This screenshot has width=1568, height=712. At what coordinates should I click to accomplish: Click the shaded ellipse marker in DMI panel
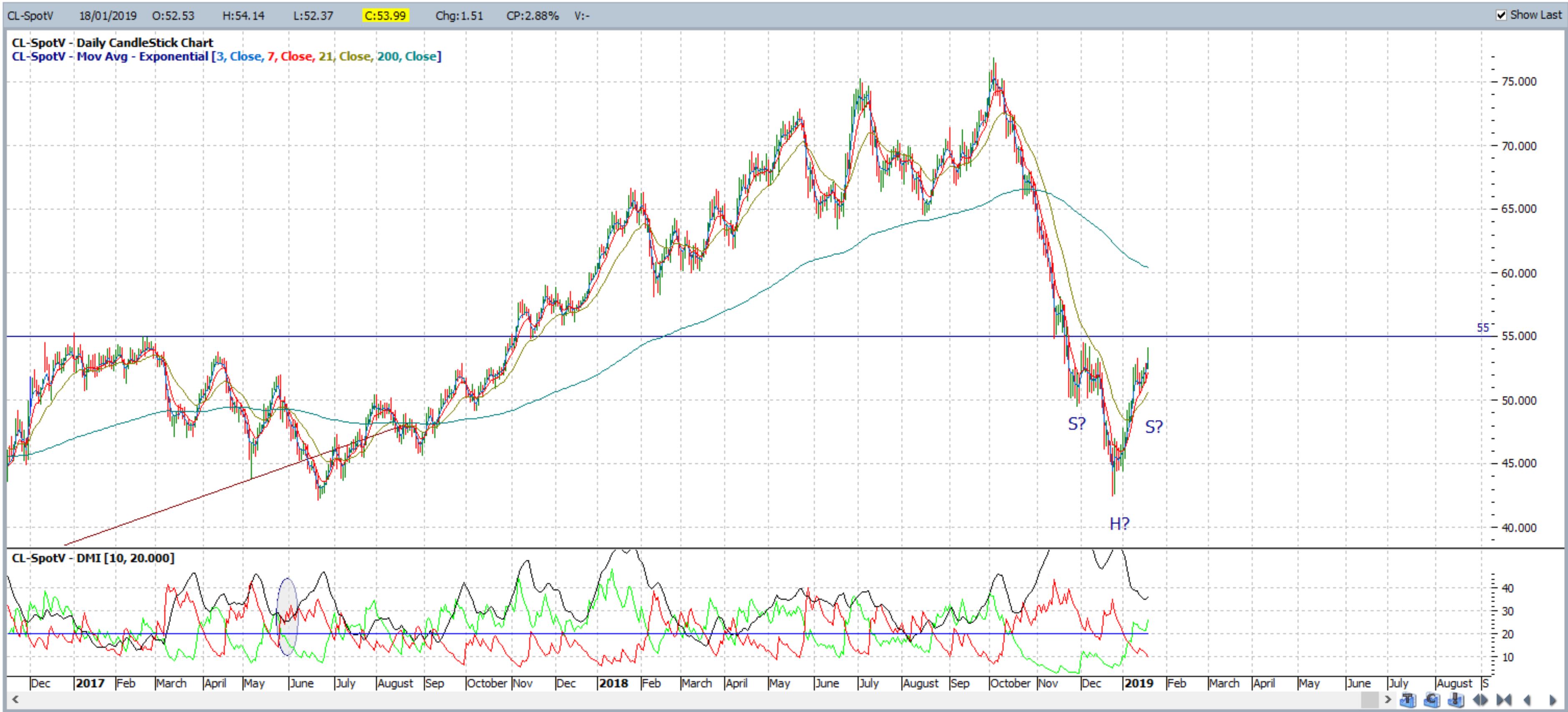coord(287,616)
